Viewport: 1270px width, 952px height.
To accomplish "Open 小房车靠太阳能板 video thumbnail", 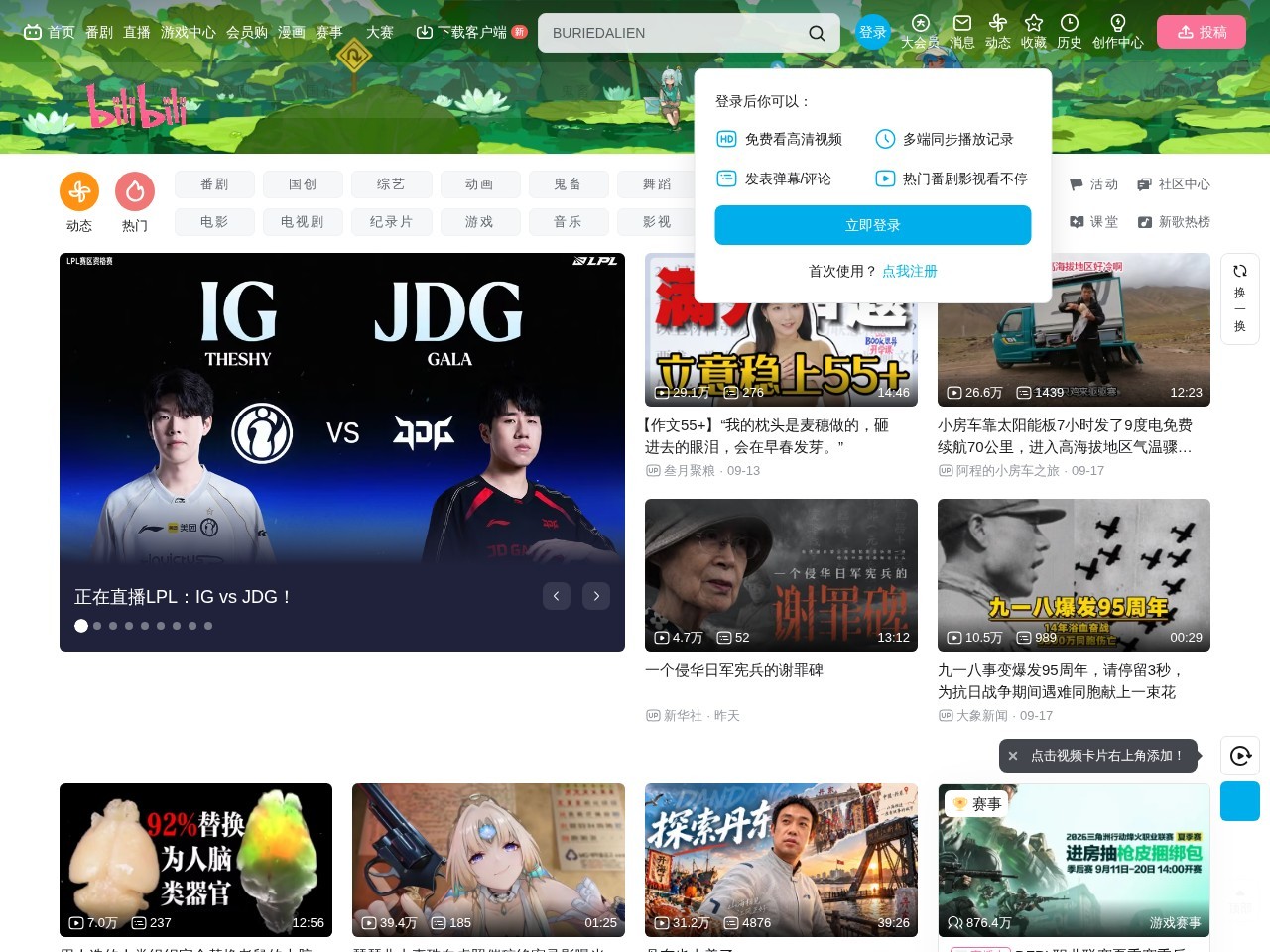I will tap(1074, 329).
